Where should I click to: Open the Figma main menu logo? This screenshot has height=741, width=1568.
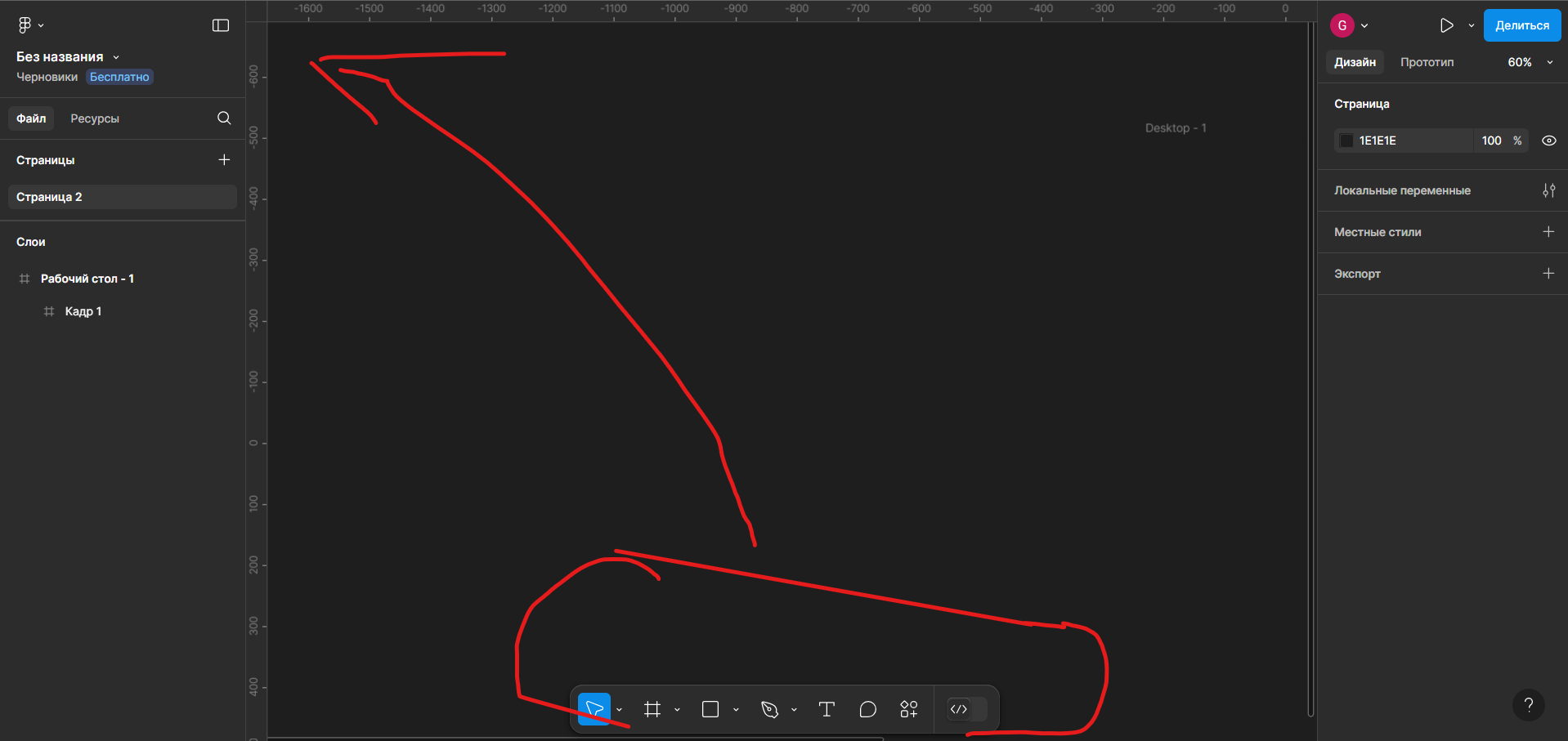click(x=25, y=25)
